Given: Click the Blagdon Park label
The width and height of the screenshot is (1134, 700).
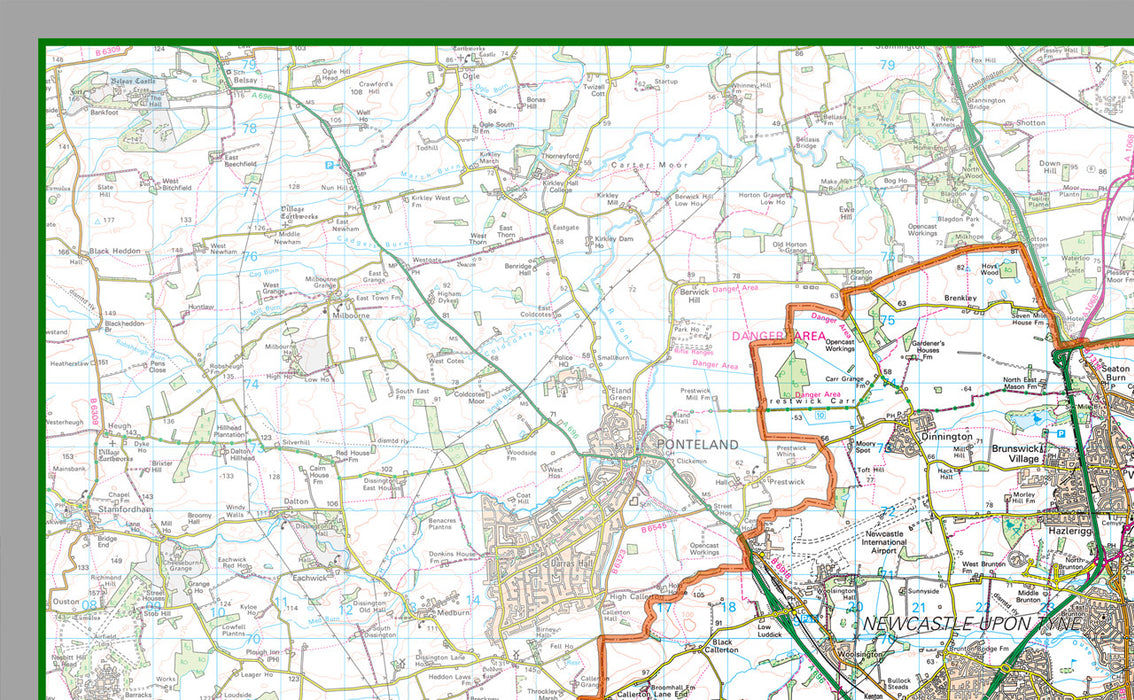Looking at the screenshot, I should coord(958,219).
